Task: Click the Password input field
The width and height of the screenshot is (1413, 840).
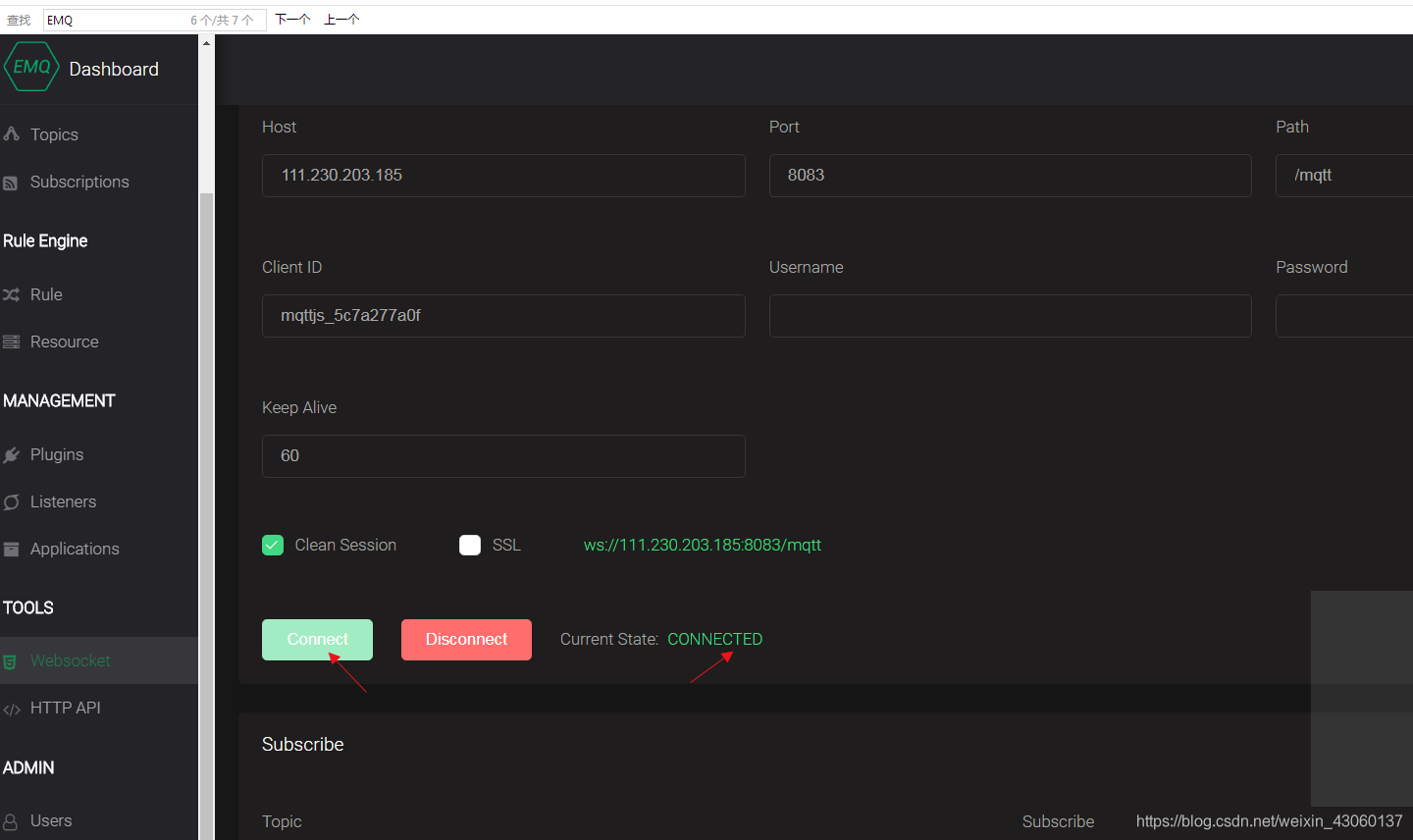Action: coord(1344,316)
